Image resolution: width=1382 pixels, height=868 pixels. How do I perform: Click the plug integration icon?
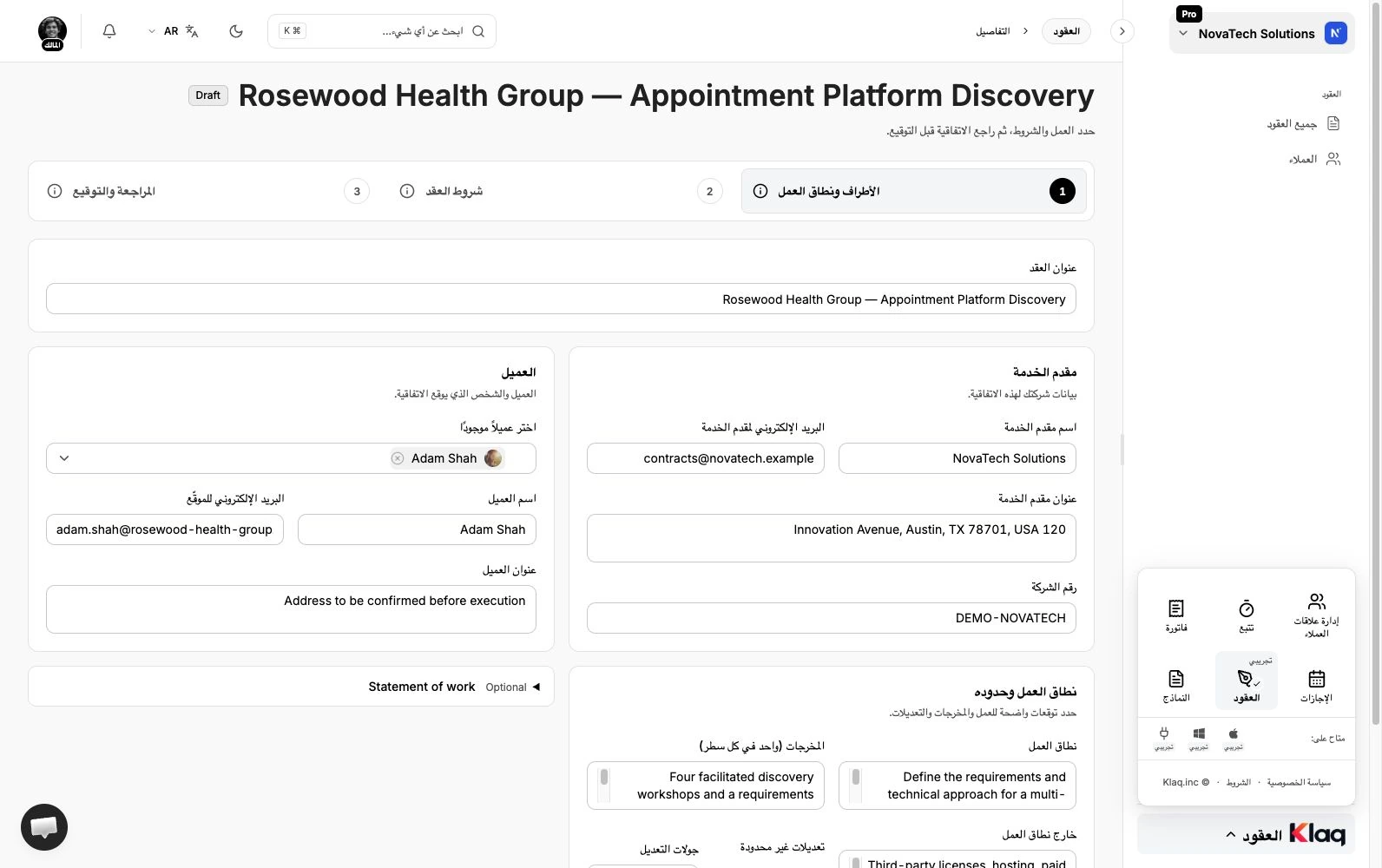(x=1164, y=734)
